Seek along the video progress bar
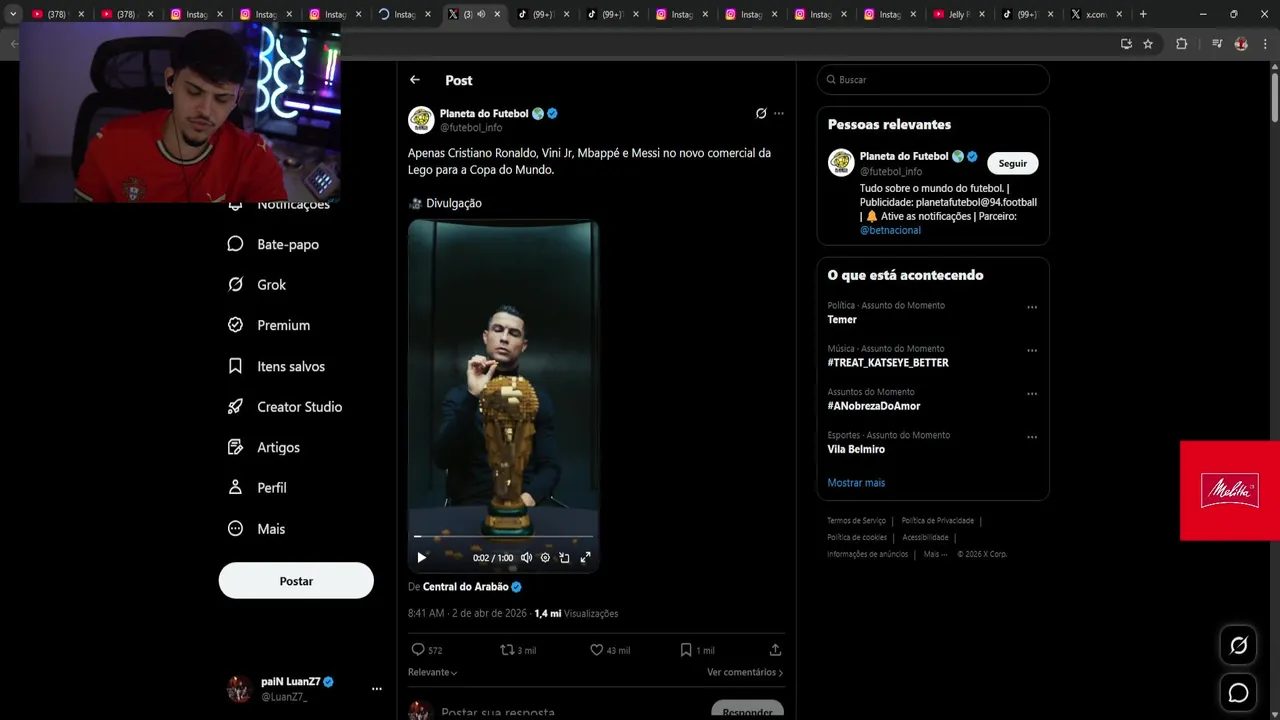This screenshot has width=1280, height=720. [503, 537]
